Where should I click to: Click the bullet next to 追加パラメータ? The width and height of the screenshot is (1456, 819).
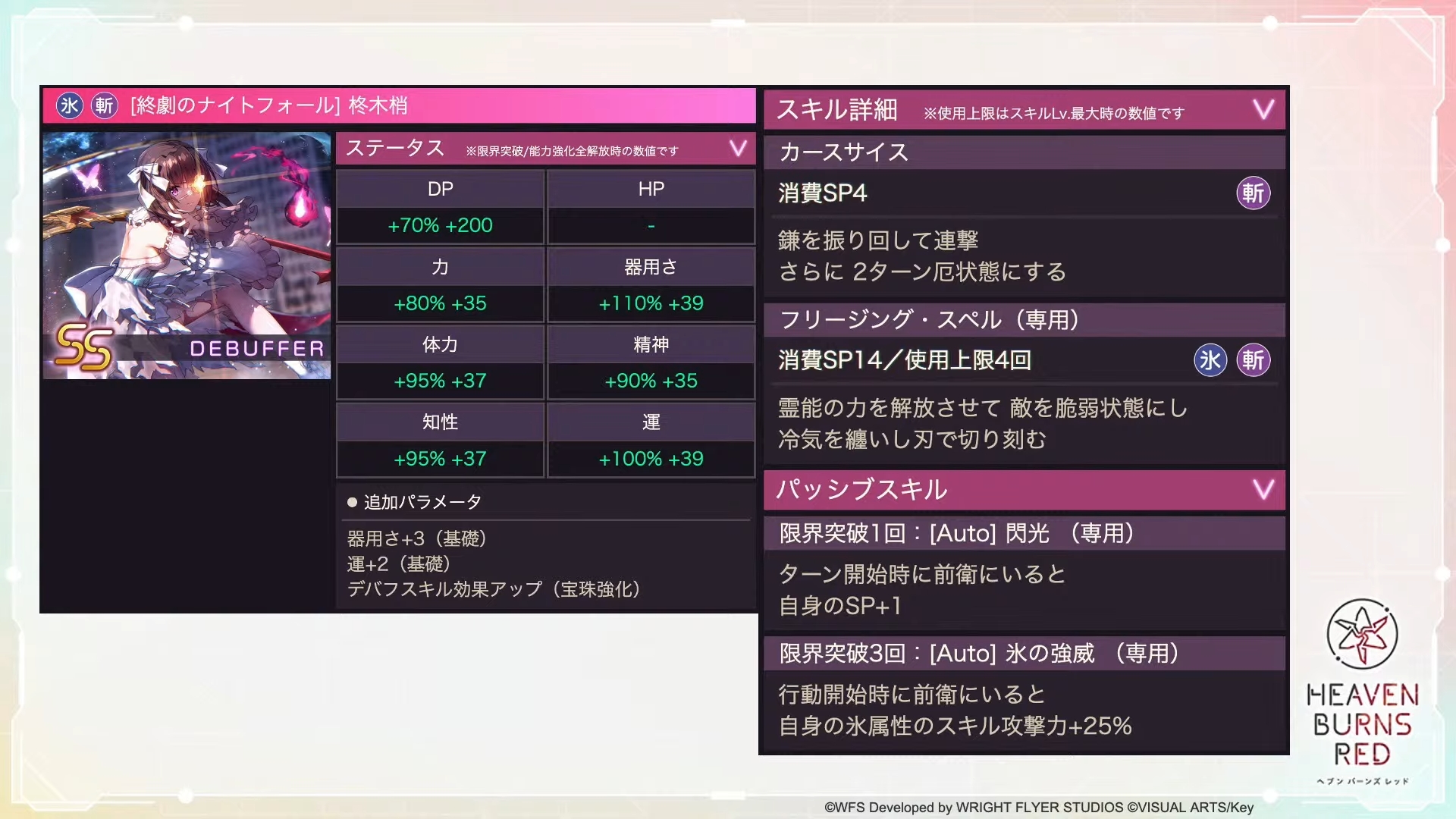pyautogui.click(x=352, y=502)
